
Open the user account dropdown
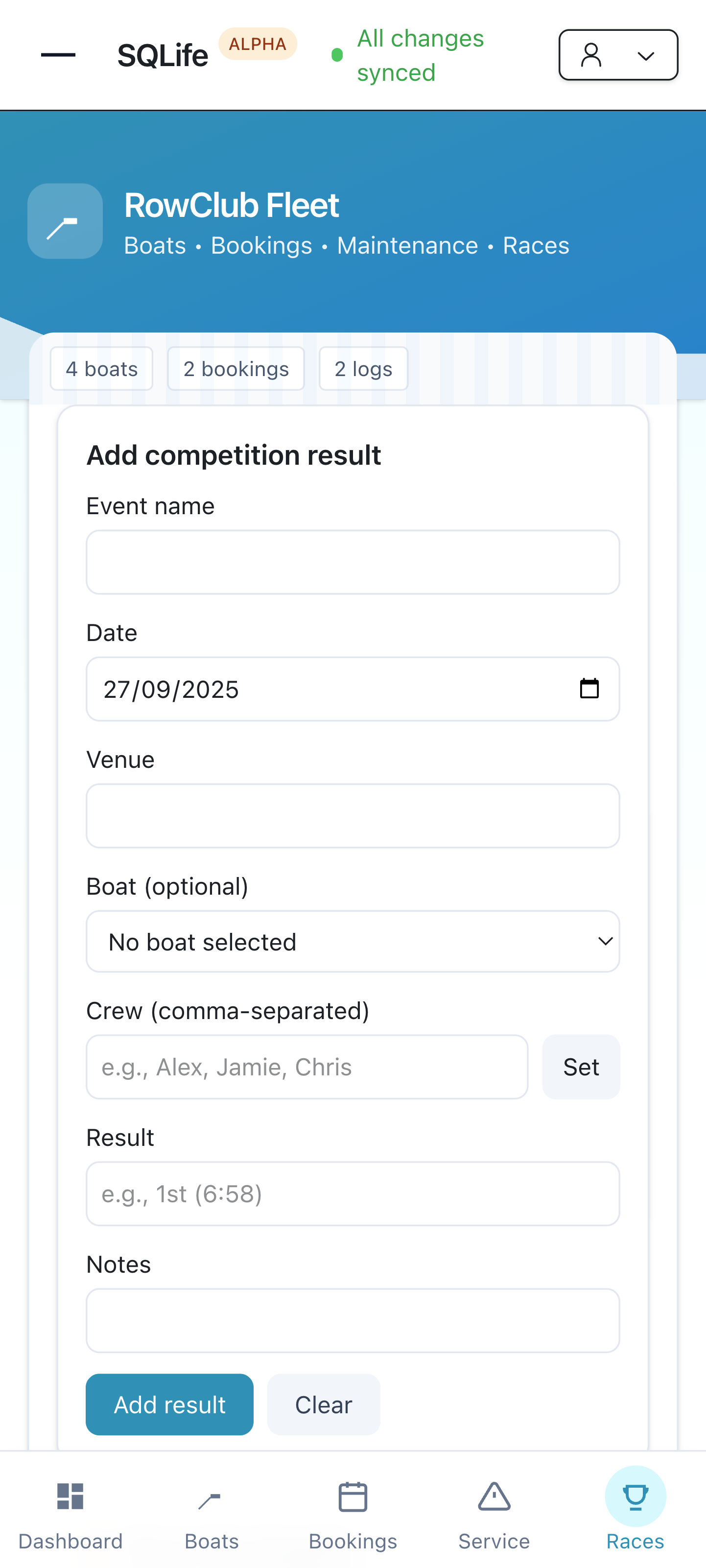pos(618,55)
